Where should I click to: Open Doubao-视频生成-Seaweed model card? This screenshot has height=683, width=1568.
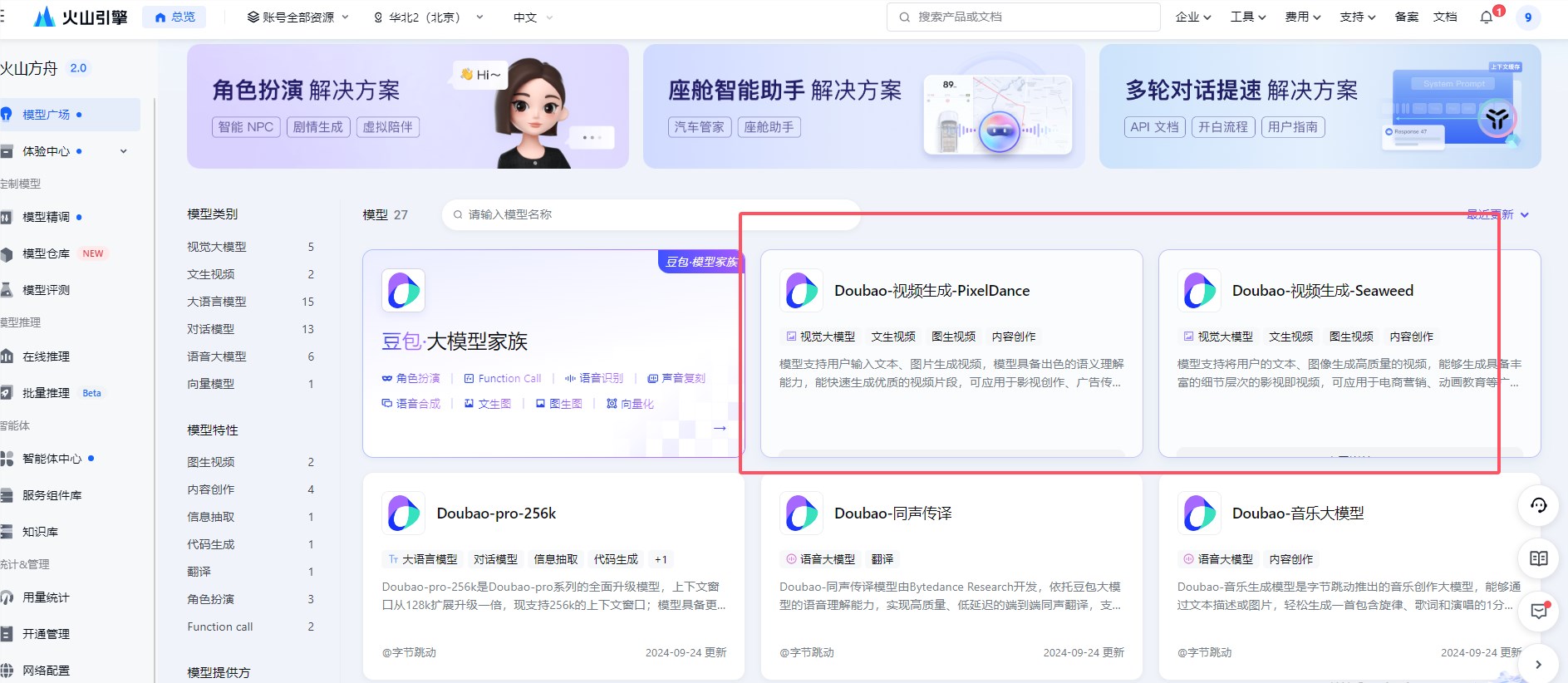tap(1349, 353)
